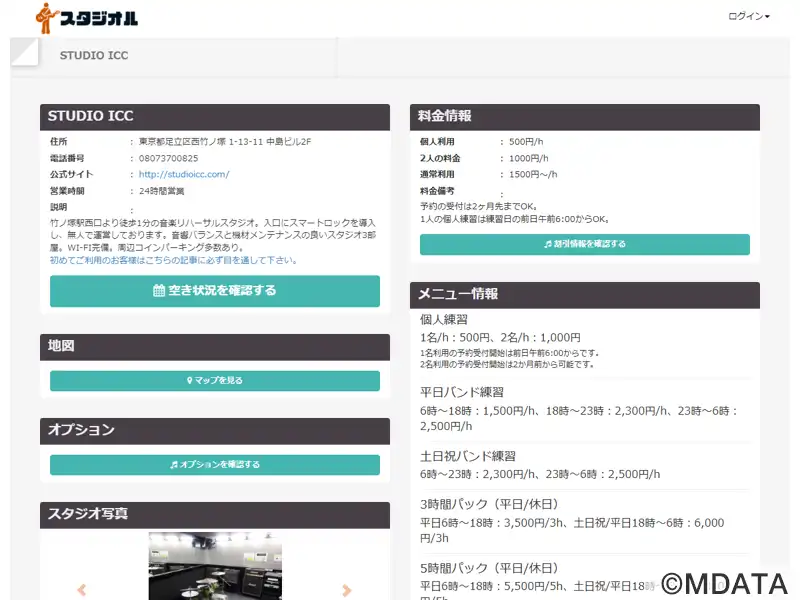The width and height of the screenshot is (800, 600).
Task: Click the 通常利用 1500円〜/h price
Action: (x=533, y=174)
